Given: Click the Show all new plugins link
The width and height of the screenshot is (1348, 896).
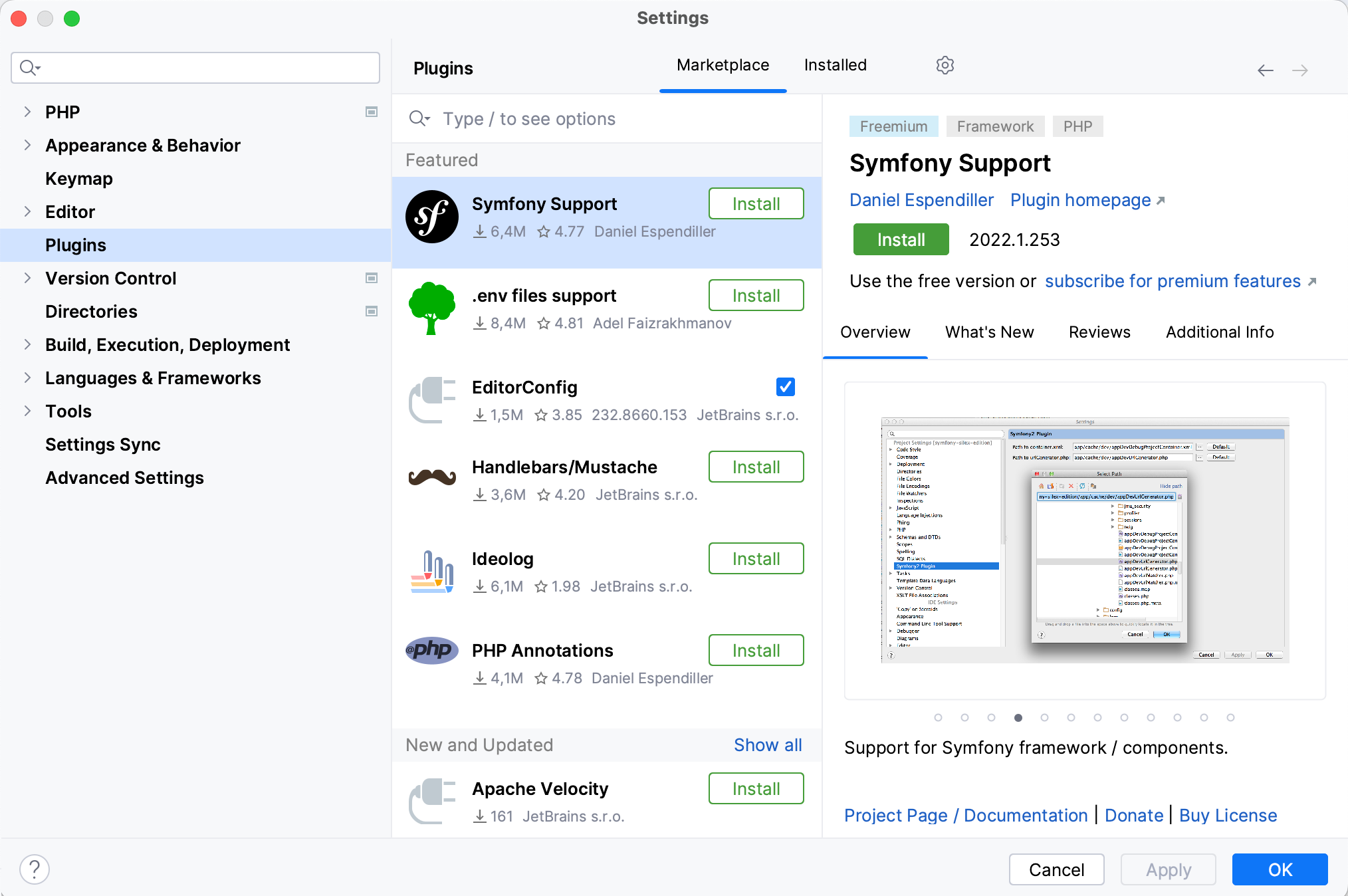Looking at the screenshot, I should click(x=766, y=745).
